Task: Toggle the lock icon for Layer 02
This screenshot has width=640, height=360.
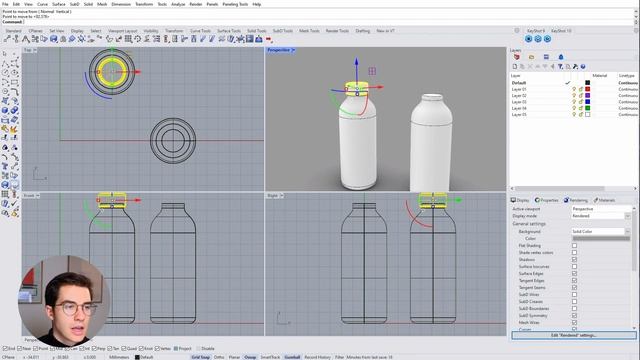Action: coord(580,96)
